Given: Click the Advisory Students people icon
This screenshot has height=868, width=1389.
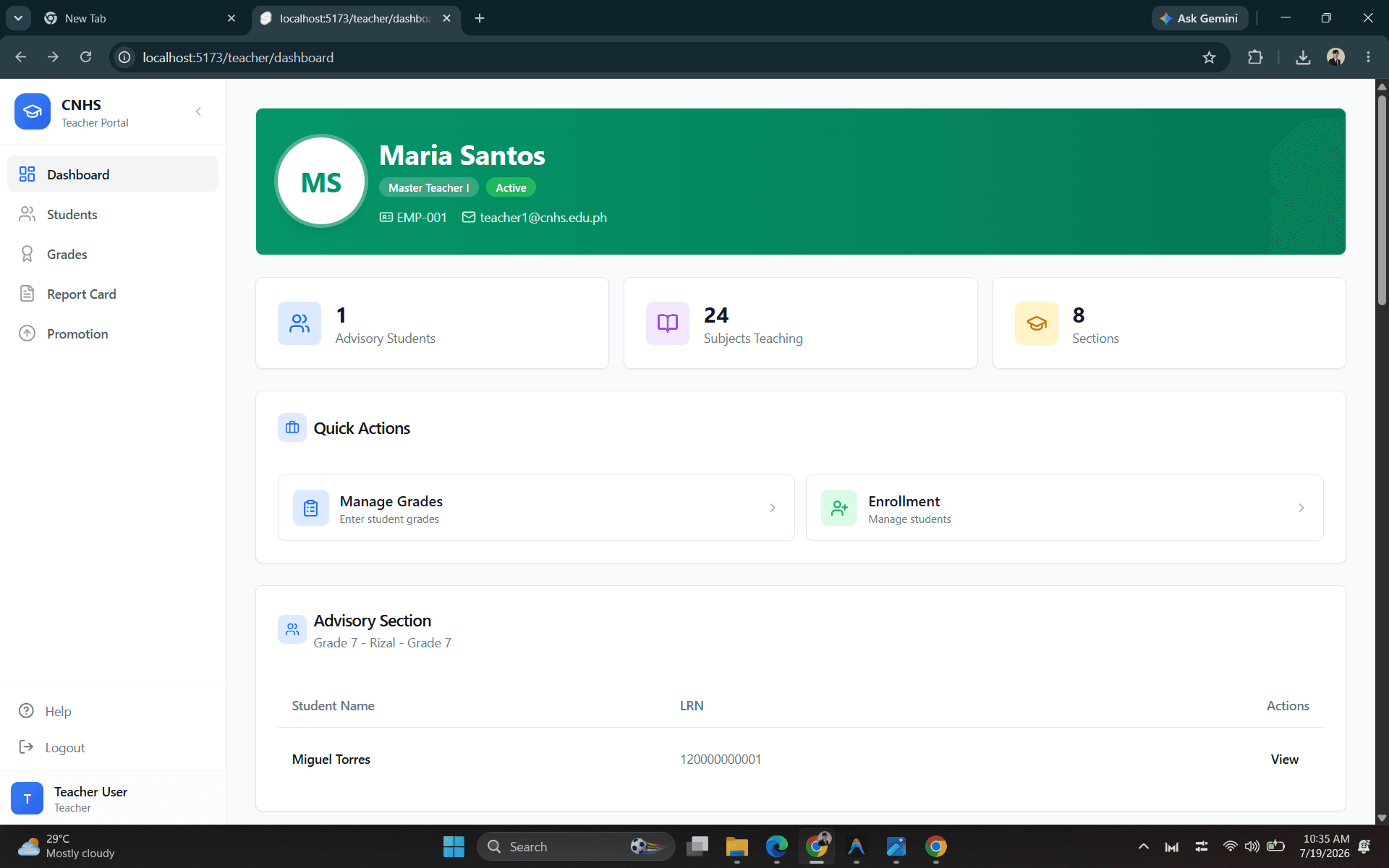Looking at the screenshot, I should [300, 323].
